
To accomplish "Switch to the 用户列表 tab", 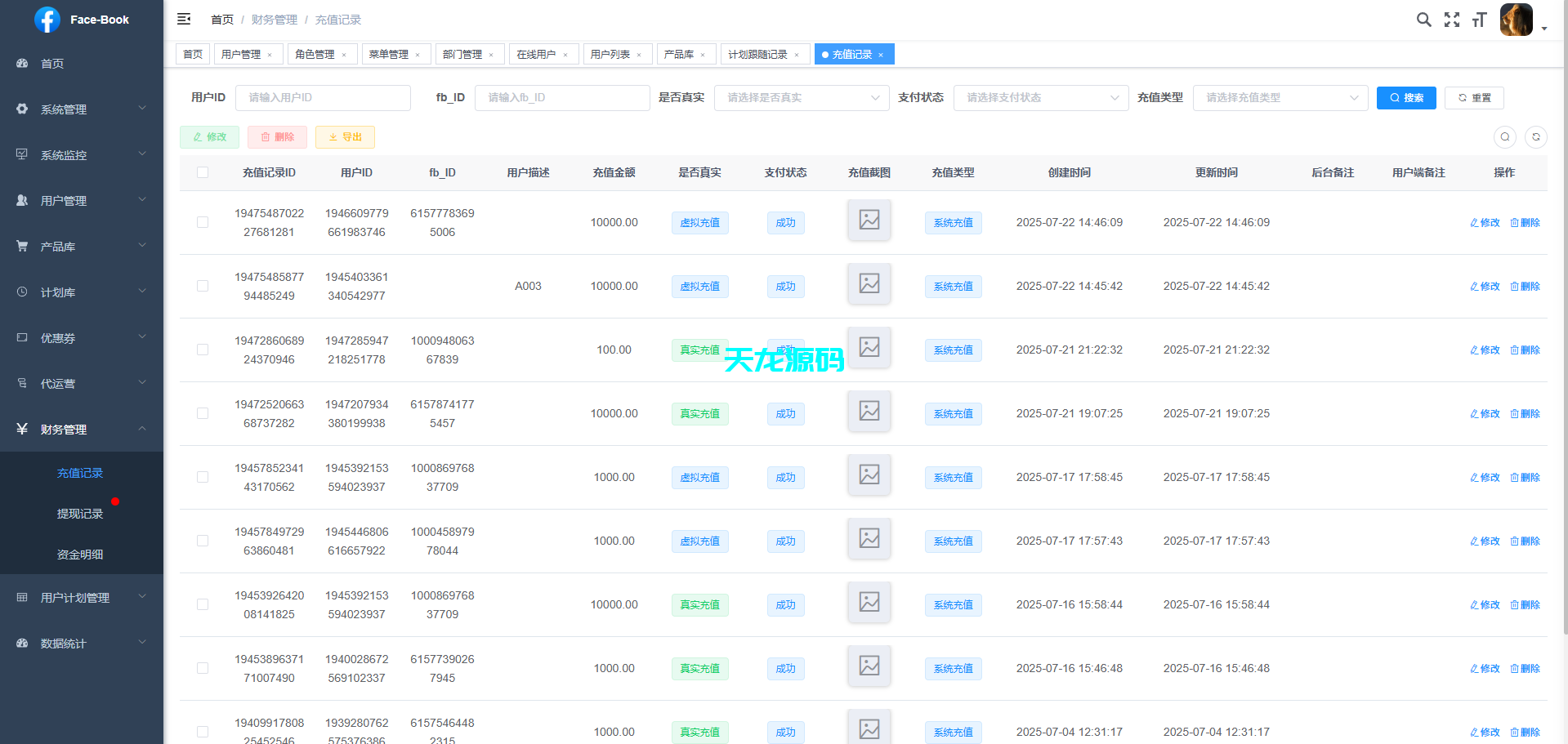I will tap(611, 54).
